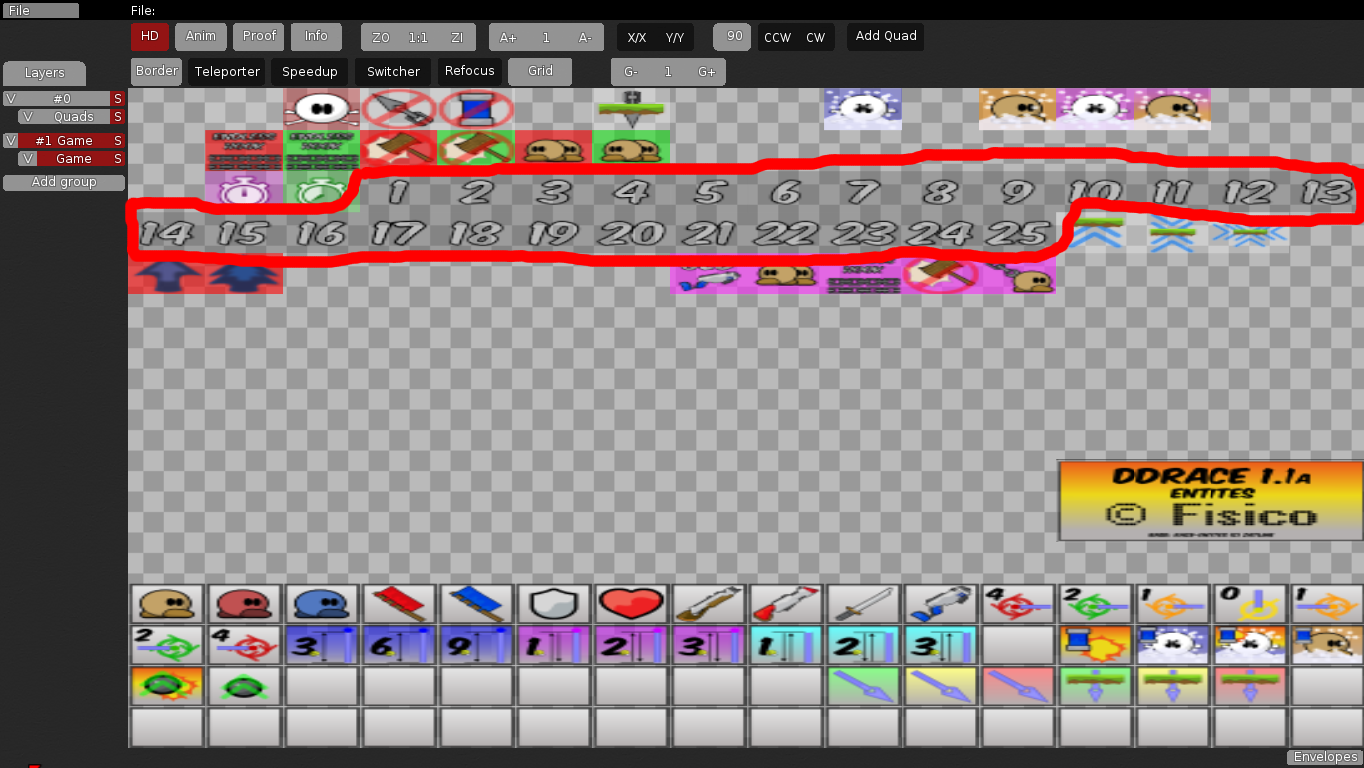Click the Switcher button

pyautogui.click(x=393, y=72)
